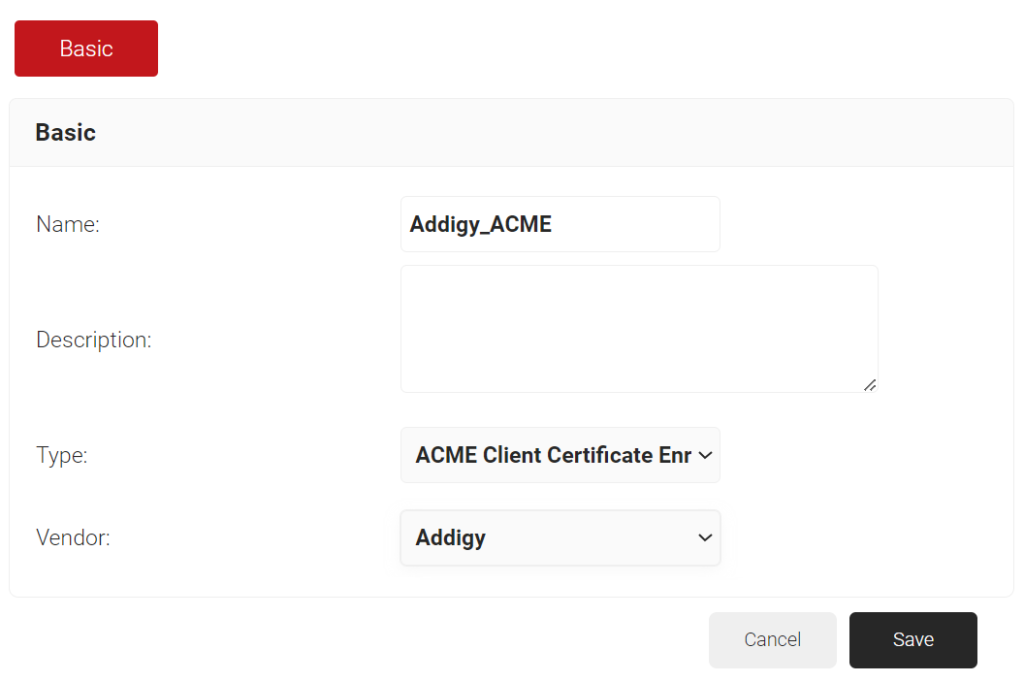Click the Vendor field label
The width and height of the screenshot is (1024, 682).
tap(73, 538)
